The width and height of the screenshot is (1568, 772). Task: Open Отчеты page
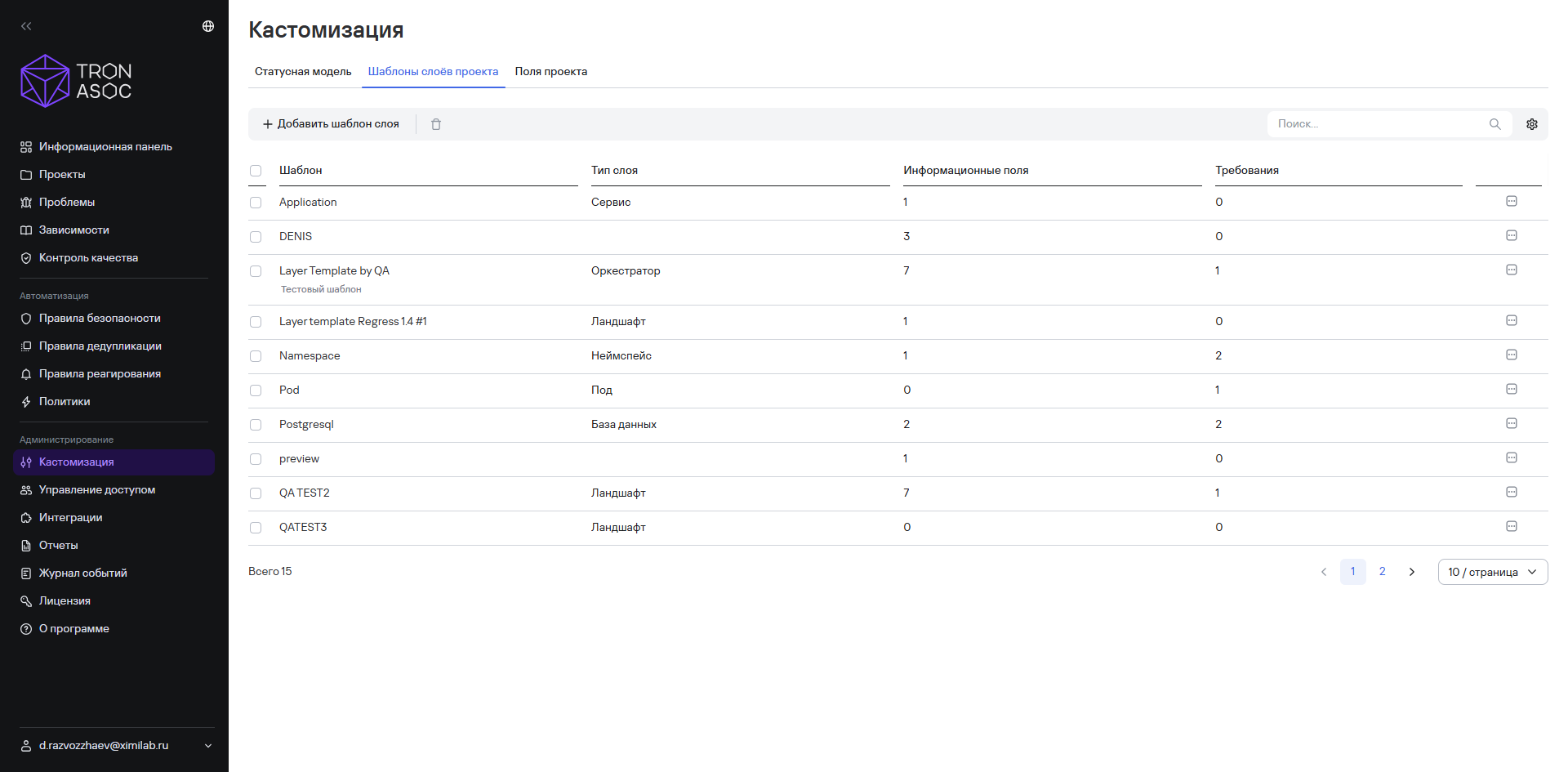[114, 546]
